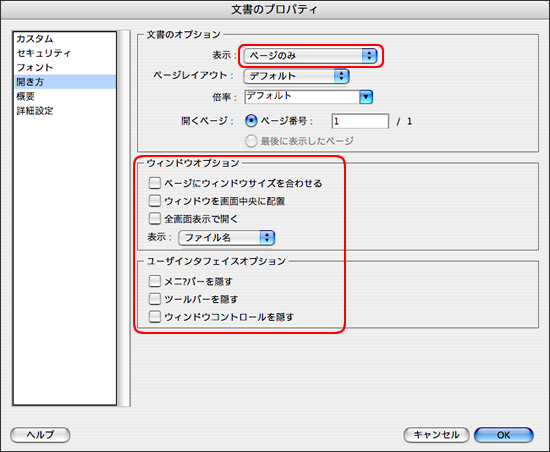The height and width of the screenshot is (452, 550).
Task: Enable ツールバーを隠す checkbox
Action: tap(154, 299)
